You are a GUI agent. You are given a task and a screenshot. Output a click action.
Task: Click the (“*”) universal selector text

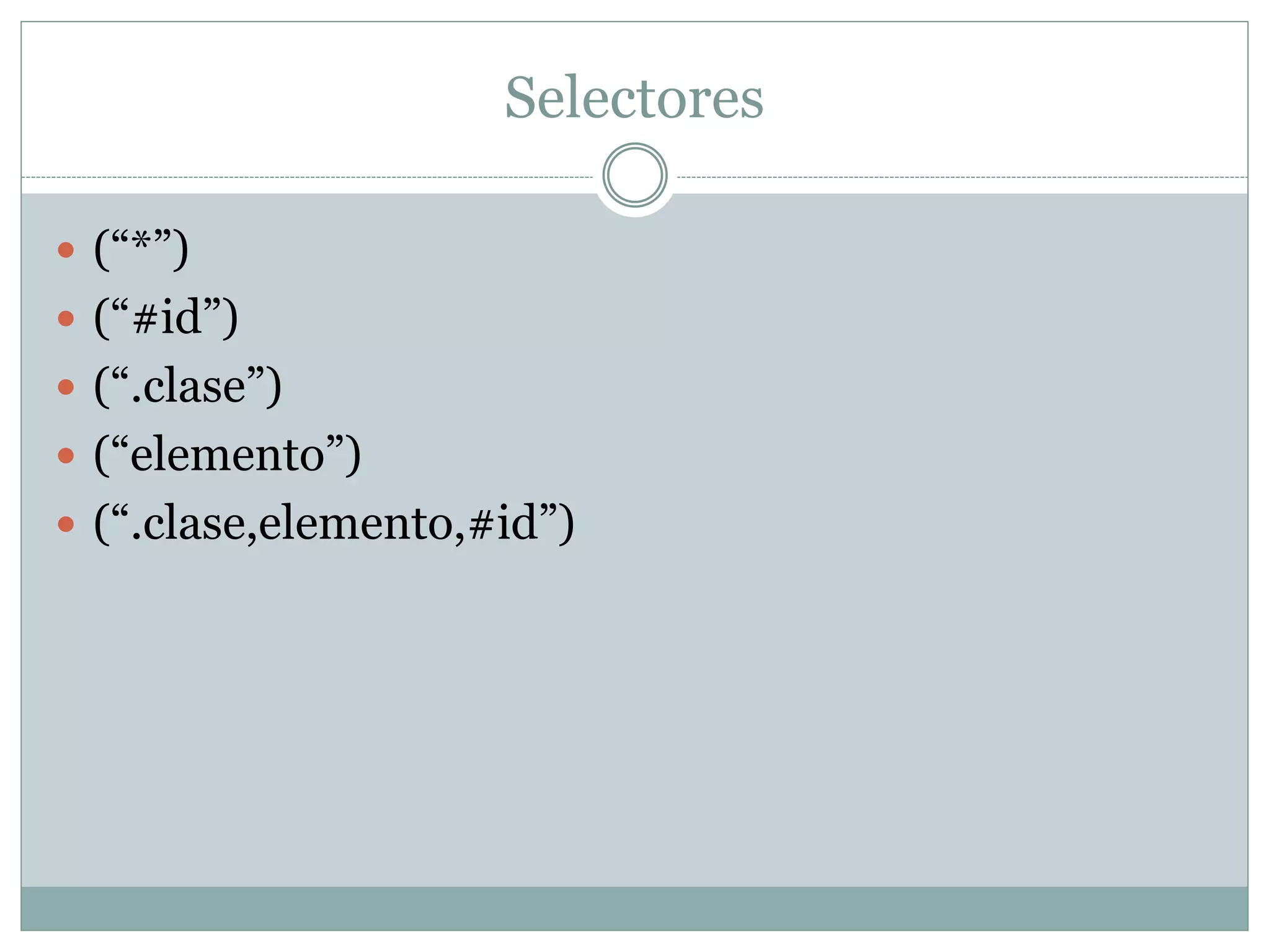(x=141, y=249)
